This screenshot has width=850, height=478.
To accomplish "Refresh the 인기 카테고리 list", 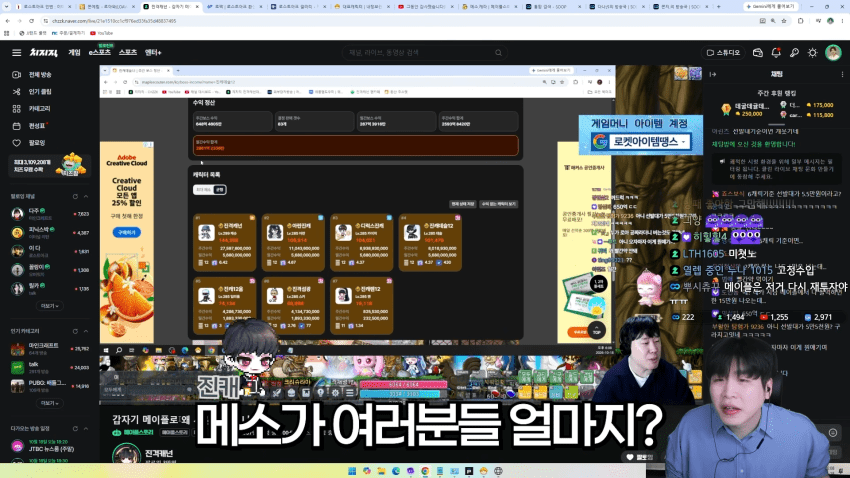I will (x=75, y=331).
